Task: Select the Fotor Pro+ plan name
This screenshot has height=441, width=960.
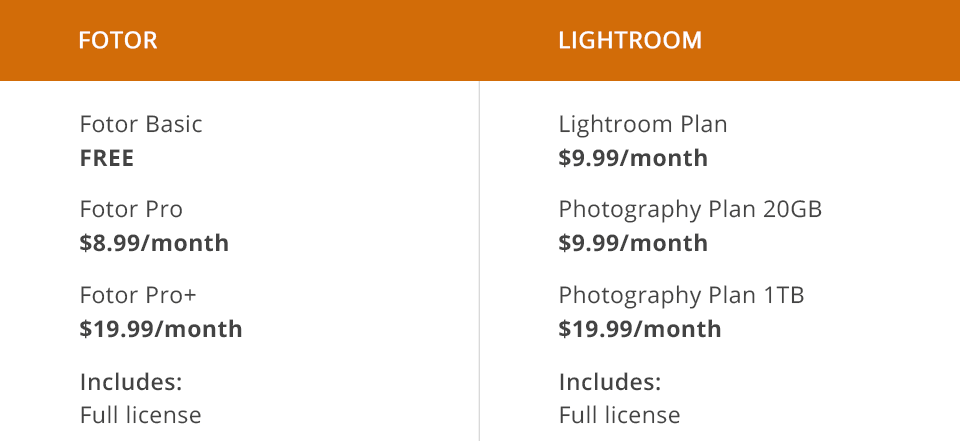Action: pos(139,295)
